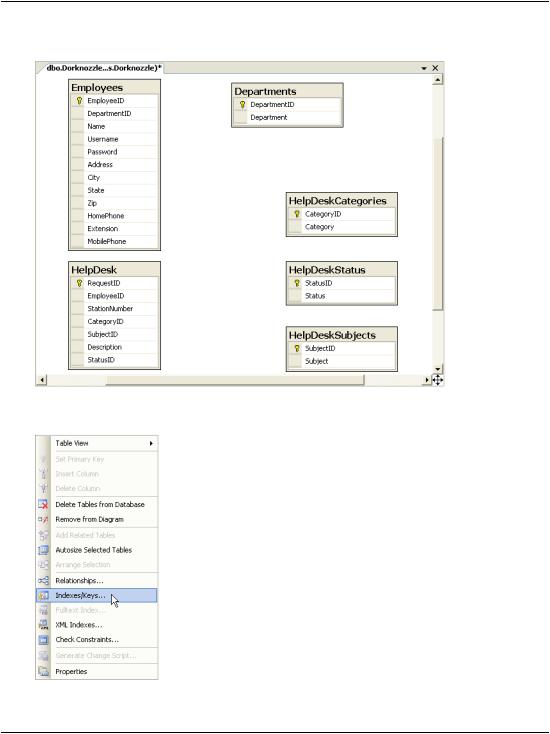Choose Check Constraints menu entry

97,639
